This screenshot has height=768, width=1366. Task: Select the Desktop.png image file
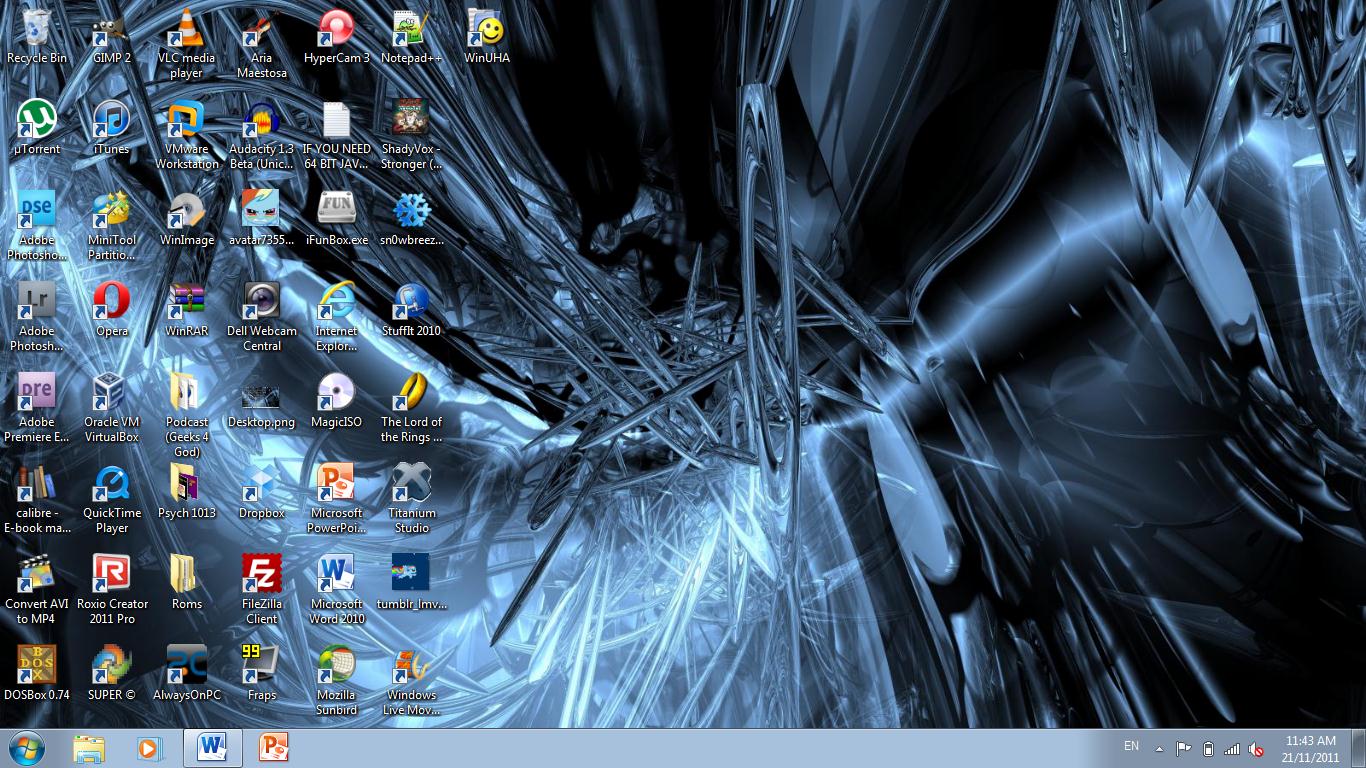262,394
